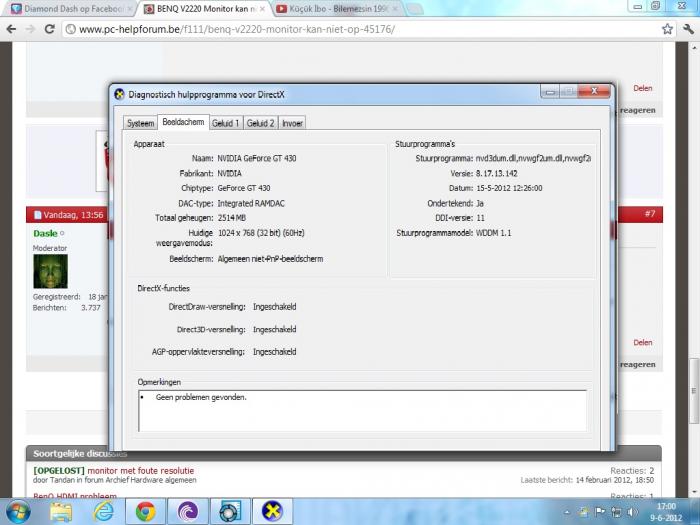
Task: Open the lifebuoy help app in taskbar
Action: click(230, 512)
